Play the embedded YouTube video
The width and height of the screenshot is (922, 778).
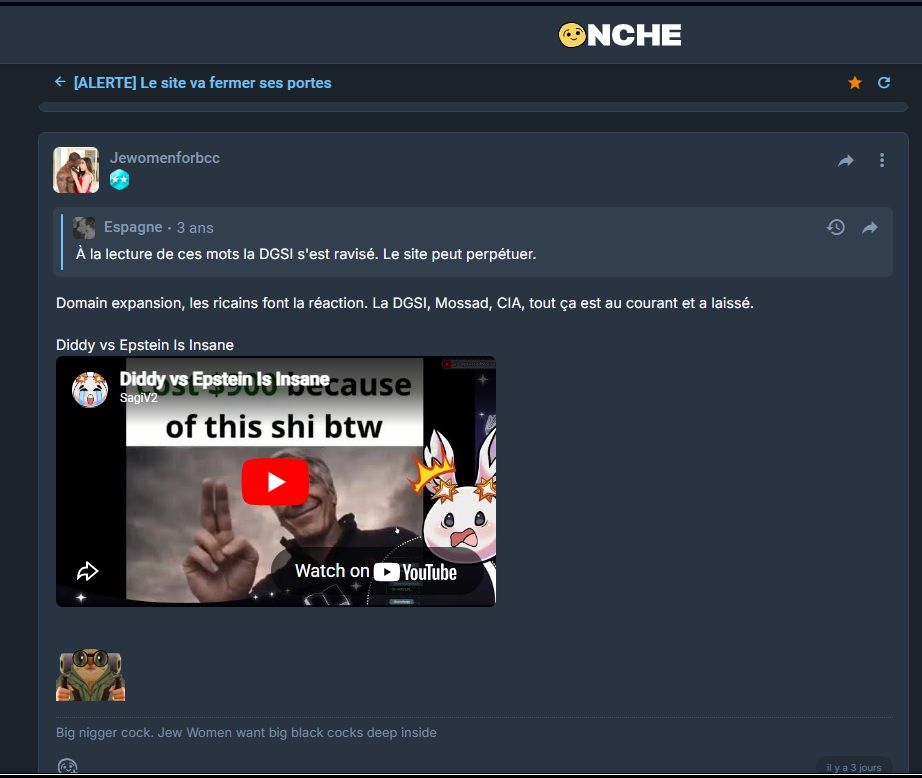[x=275, y=482]
